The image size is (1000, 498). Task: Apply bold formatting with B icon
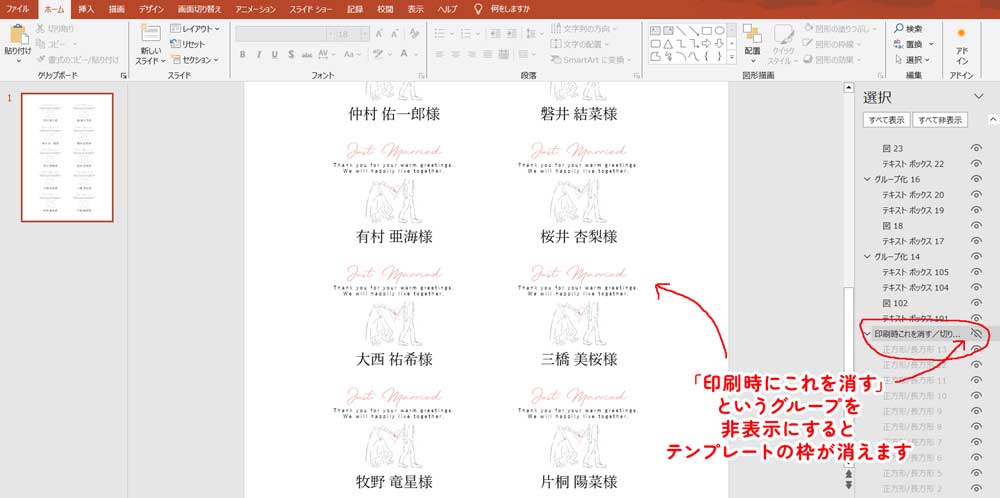243,55
